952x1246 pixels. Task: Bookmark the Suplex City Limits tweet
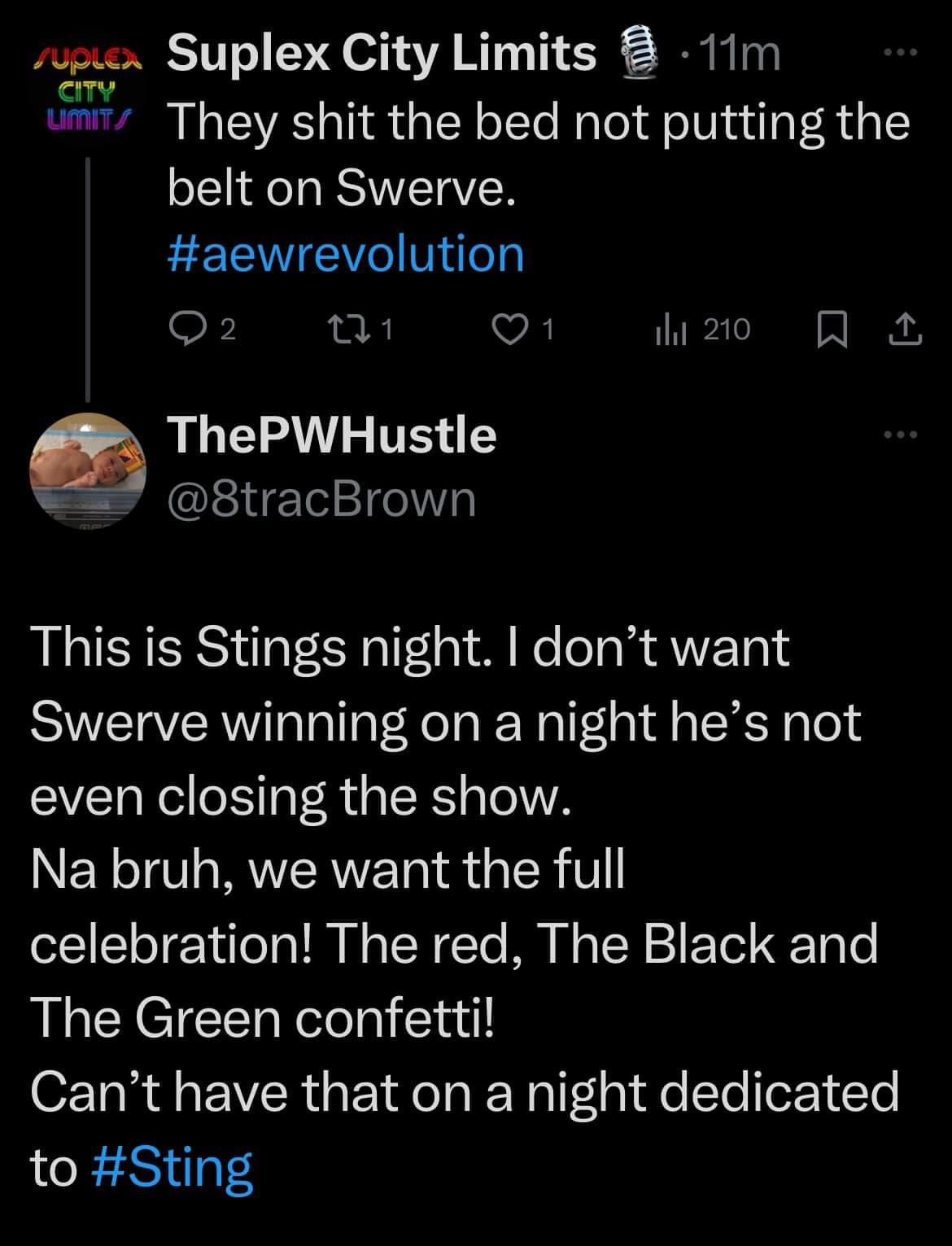(x=829, y=330)
